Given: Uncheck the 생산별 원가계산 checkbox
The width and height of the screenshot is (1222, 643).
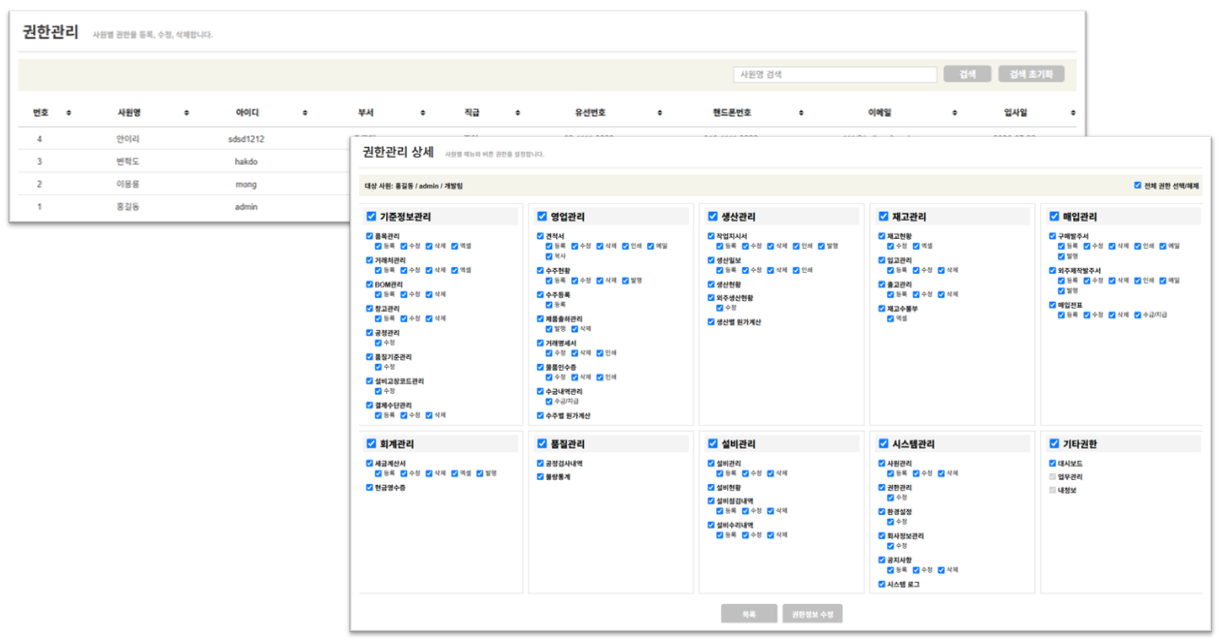Looking at the screenshot, I should 711,322.
